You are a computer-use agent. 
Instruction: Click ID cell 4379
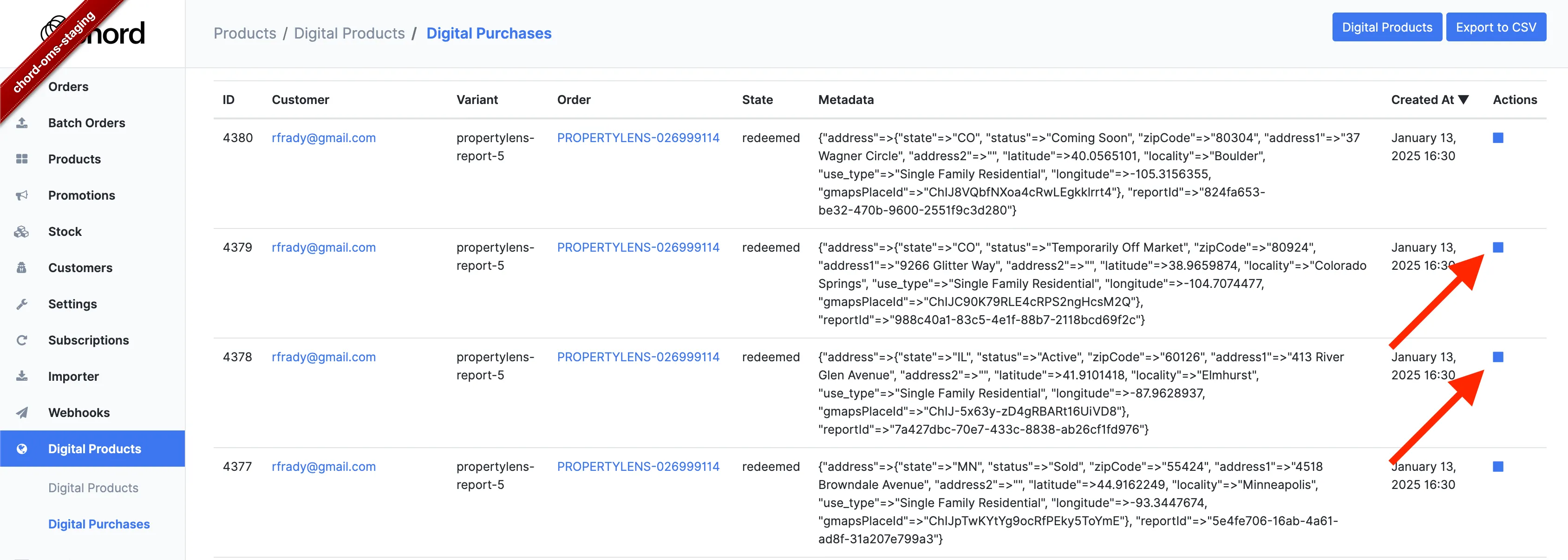point(237,248)
